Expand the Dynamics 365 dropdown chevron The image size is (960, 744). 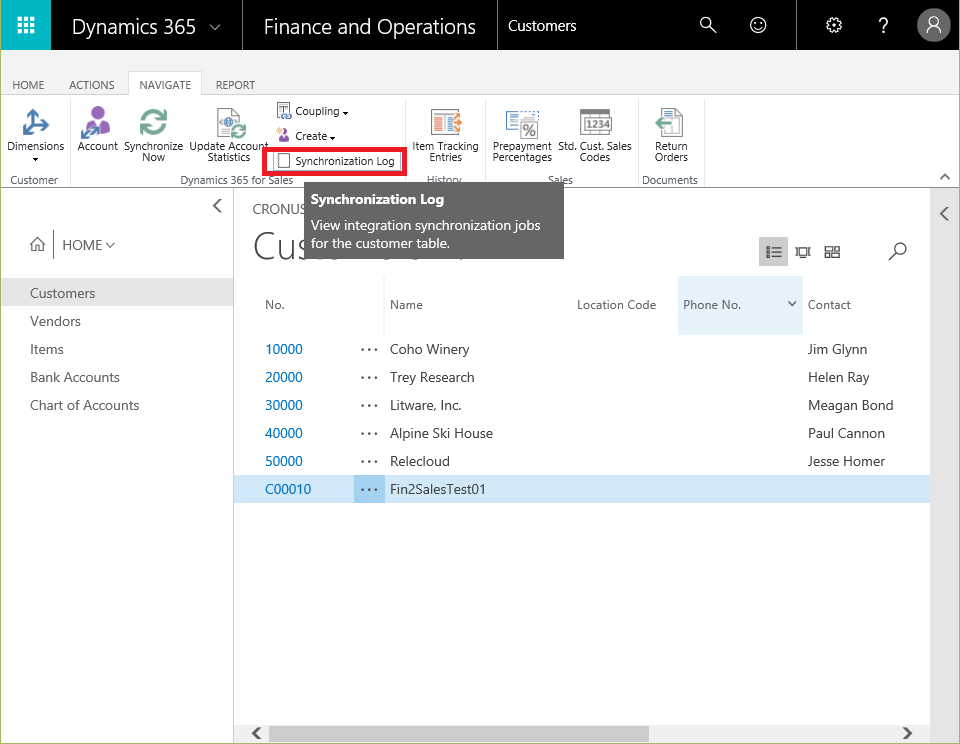[x=215, y=27]
